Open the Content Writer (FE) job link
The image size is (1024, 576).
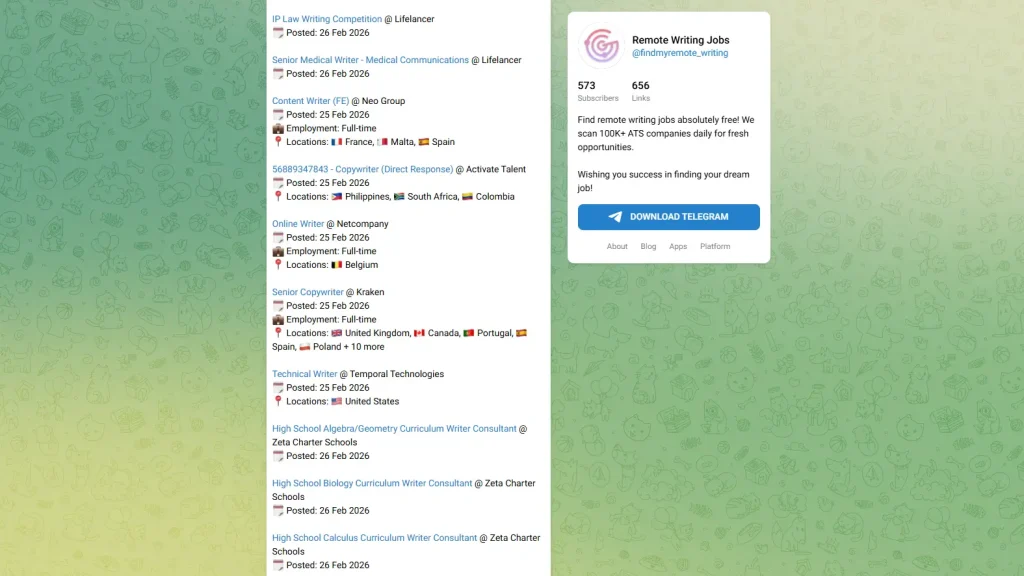[x=311, y=101]
